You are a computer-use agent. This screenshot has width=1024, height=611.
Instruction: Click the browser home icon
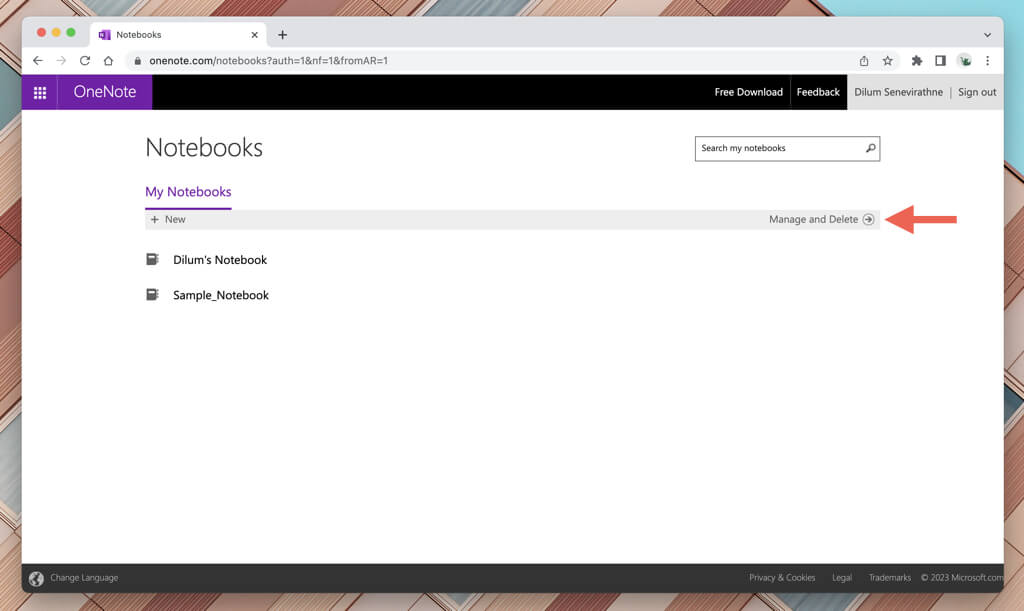108,61
